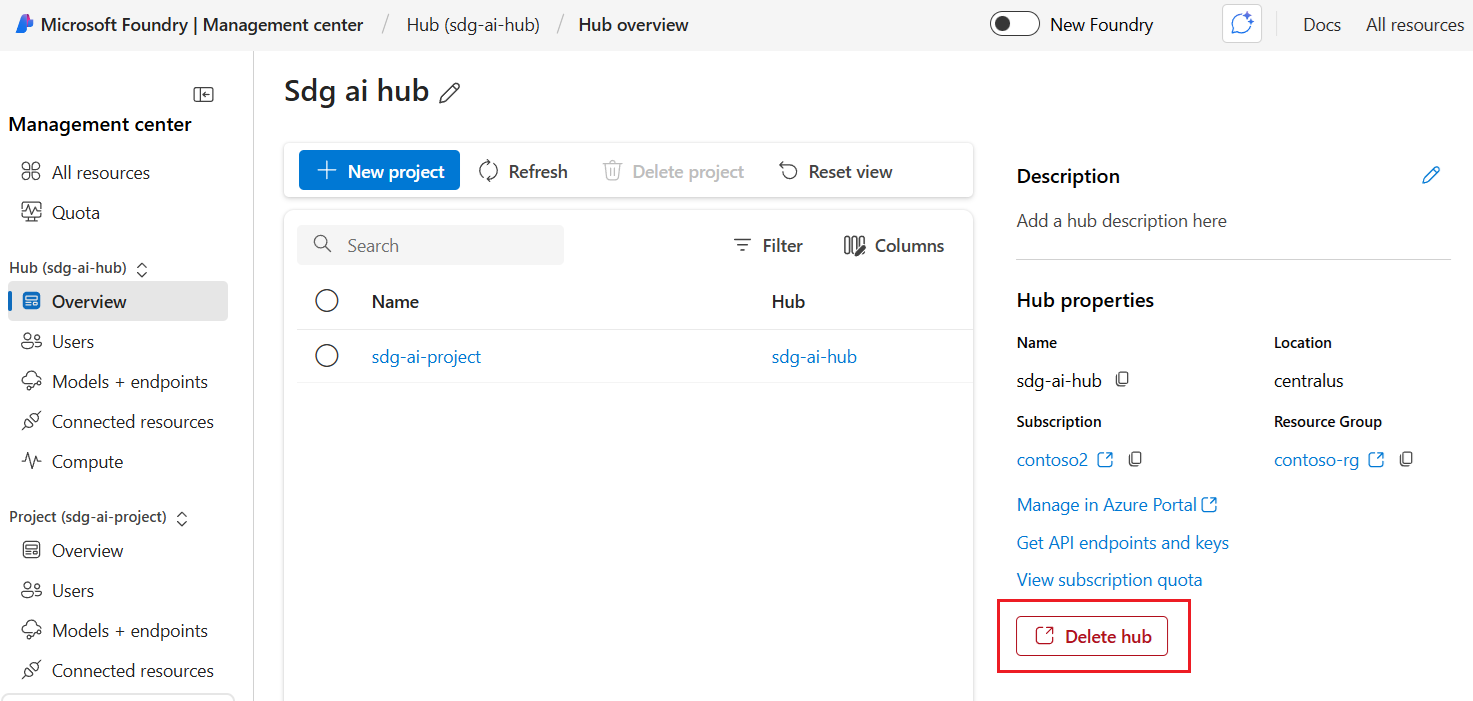Copy the hub name sdg-ai-hub
The height and width of the screenshot is (701, 1473).
click(1122, 380)
